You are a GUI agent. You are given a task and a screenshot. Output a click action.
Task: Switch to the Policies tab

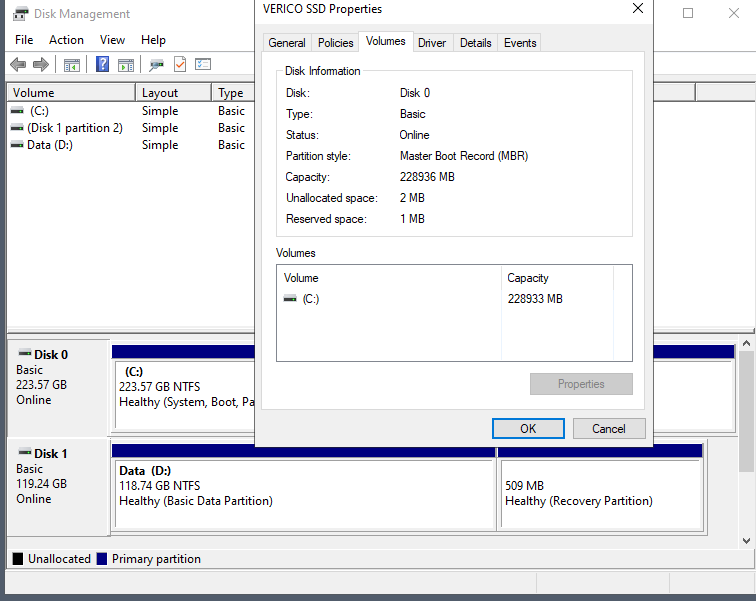click(336, 43)
